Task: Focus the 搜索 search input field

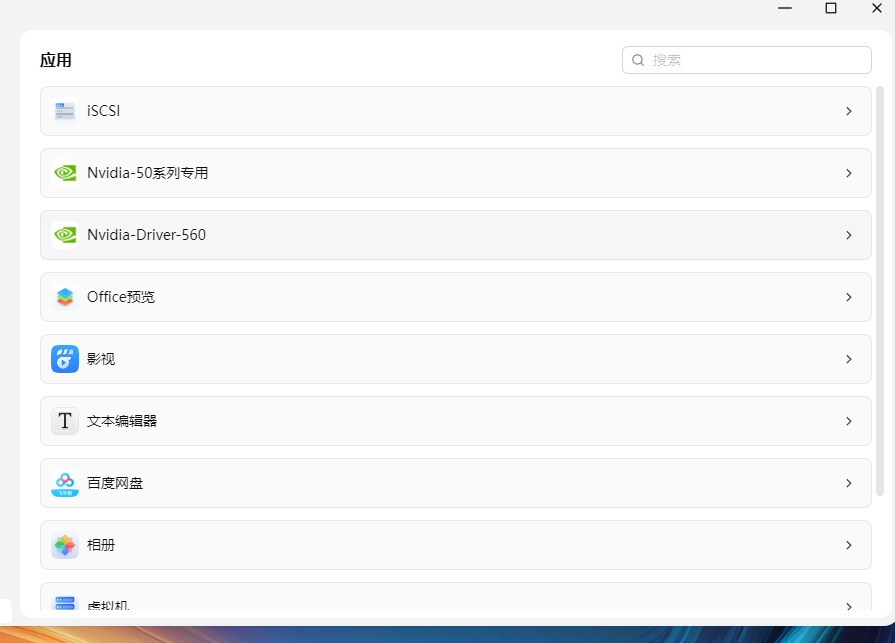Action: pos(747,60)
